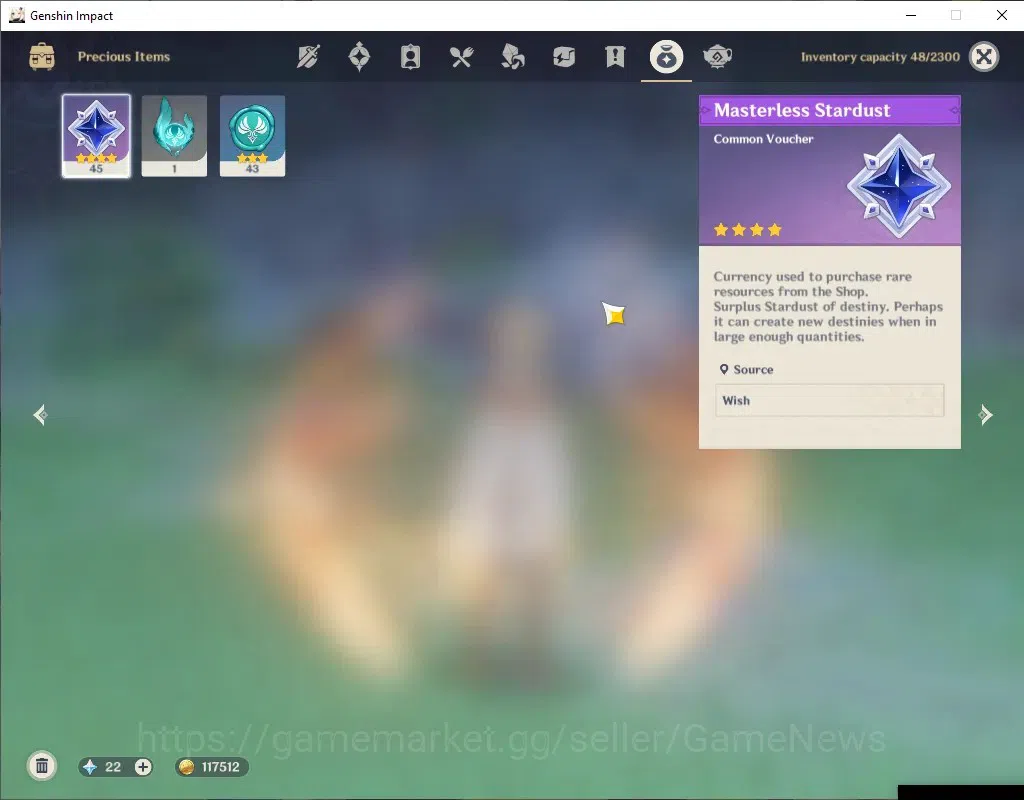Go to next inventory page with right arrow
Screen dimensions: 1024x800
click(985, 415)
